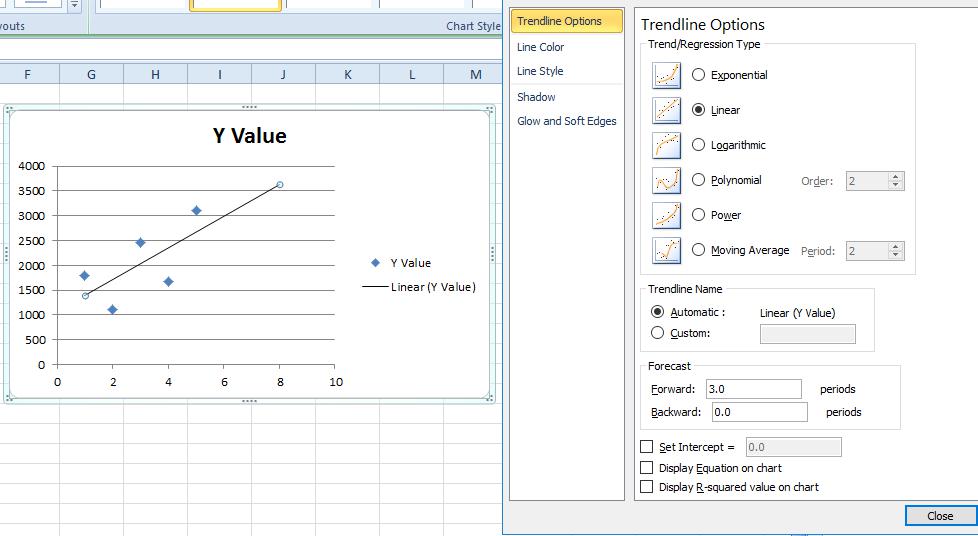Click the Polynomial trendline type icon
This screenshot has height=536, width=978.
tap(667, 180)
